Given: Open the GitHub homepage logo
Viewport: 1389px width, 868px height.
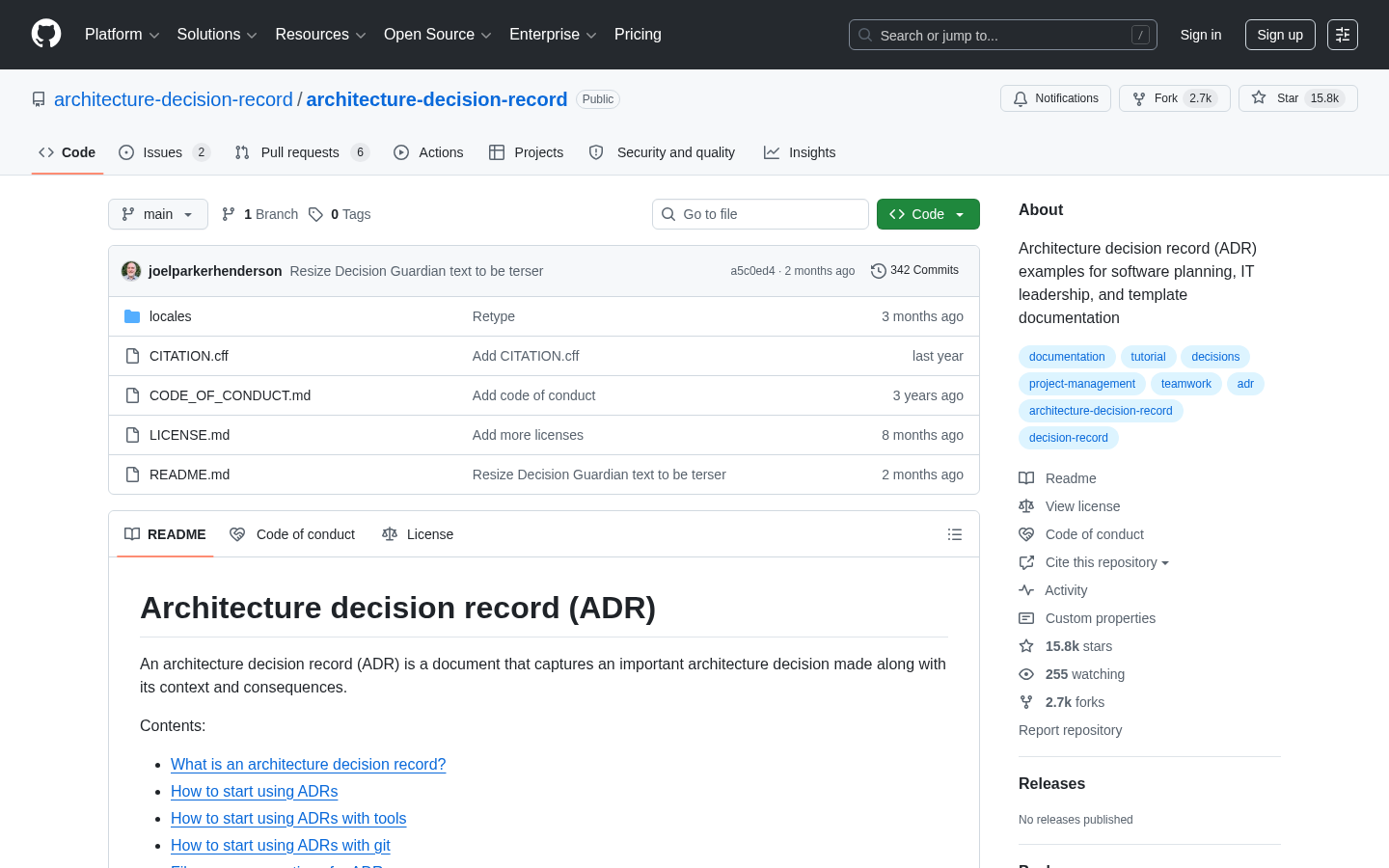Looking at the screenshot, I should click(46, 34).
